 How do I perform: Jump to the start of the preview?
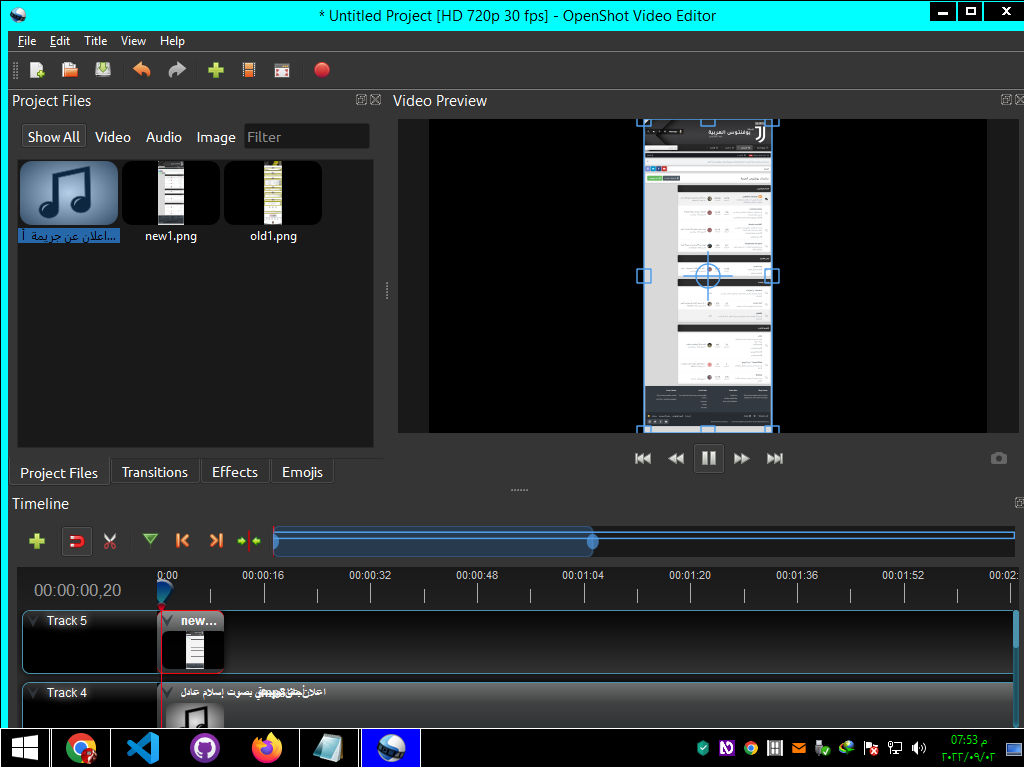(x=643, y=458)
